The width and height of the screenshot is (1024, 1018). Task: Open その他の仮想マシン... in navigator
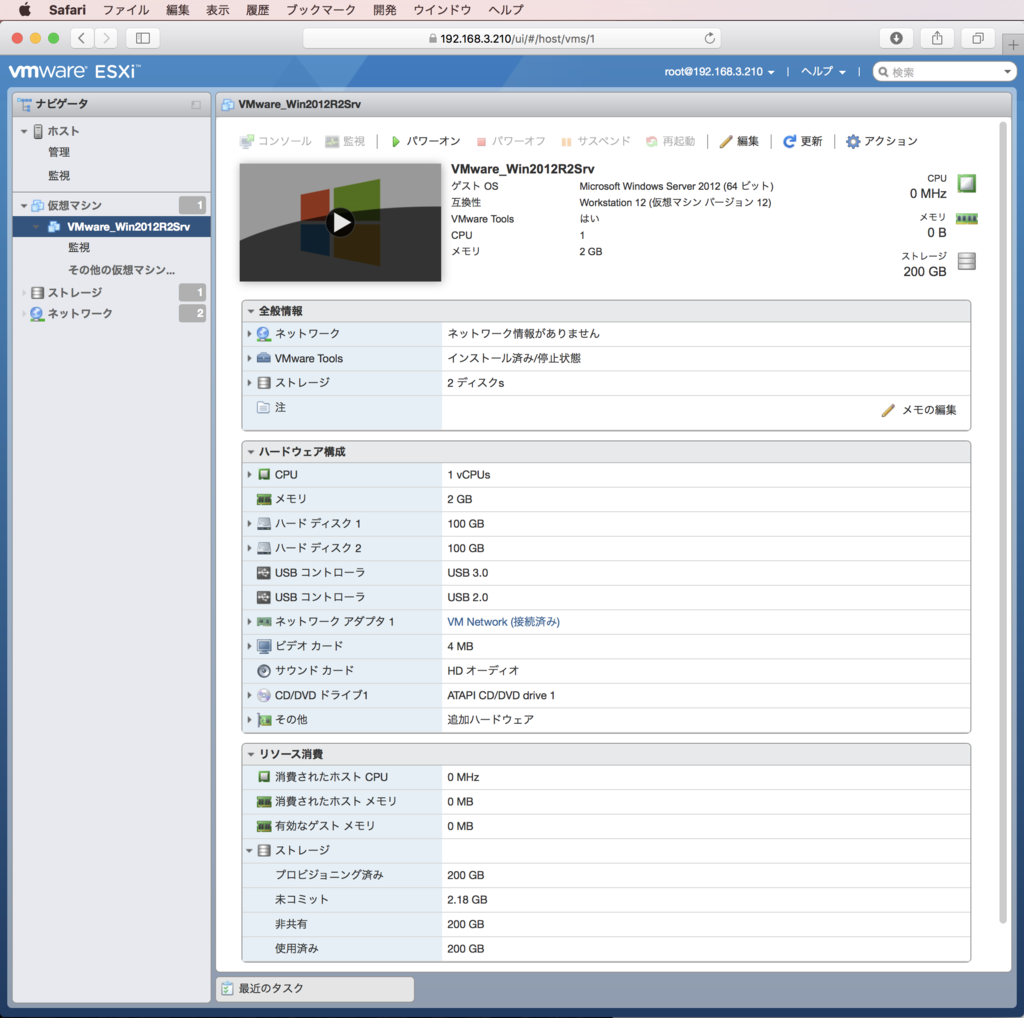pyautogui.click(x=121, y=270)
